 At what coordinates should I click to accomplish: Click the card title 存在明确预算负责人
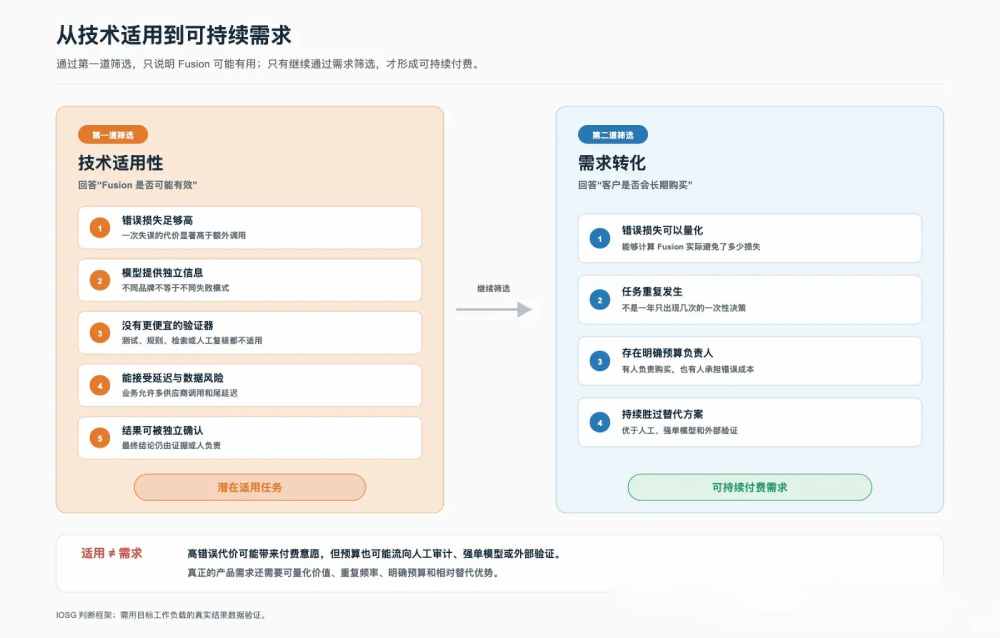pyautogui.click(x=668, y=353)
